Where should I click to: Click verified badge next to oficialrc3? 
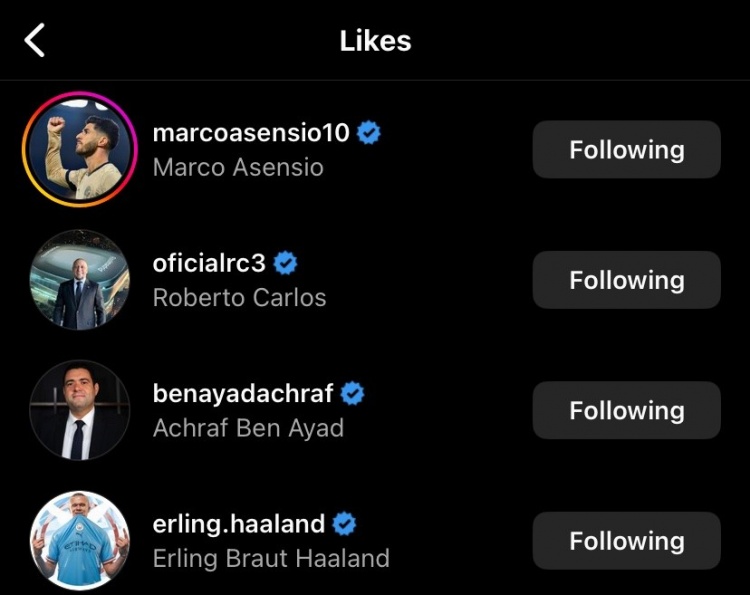pos(286,263)
